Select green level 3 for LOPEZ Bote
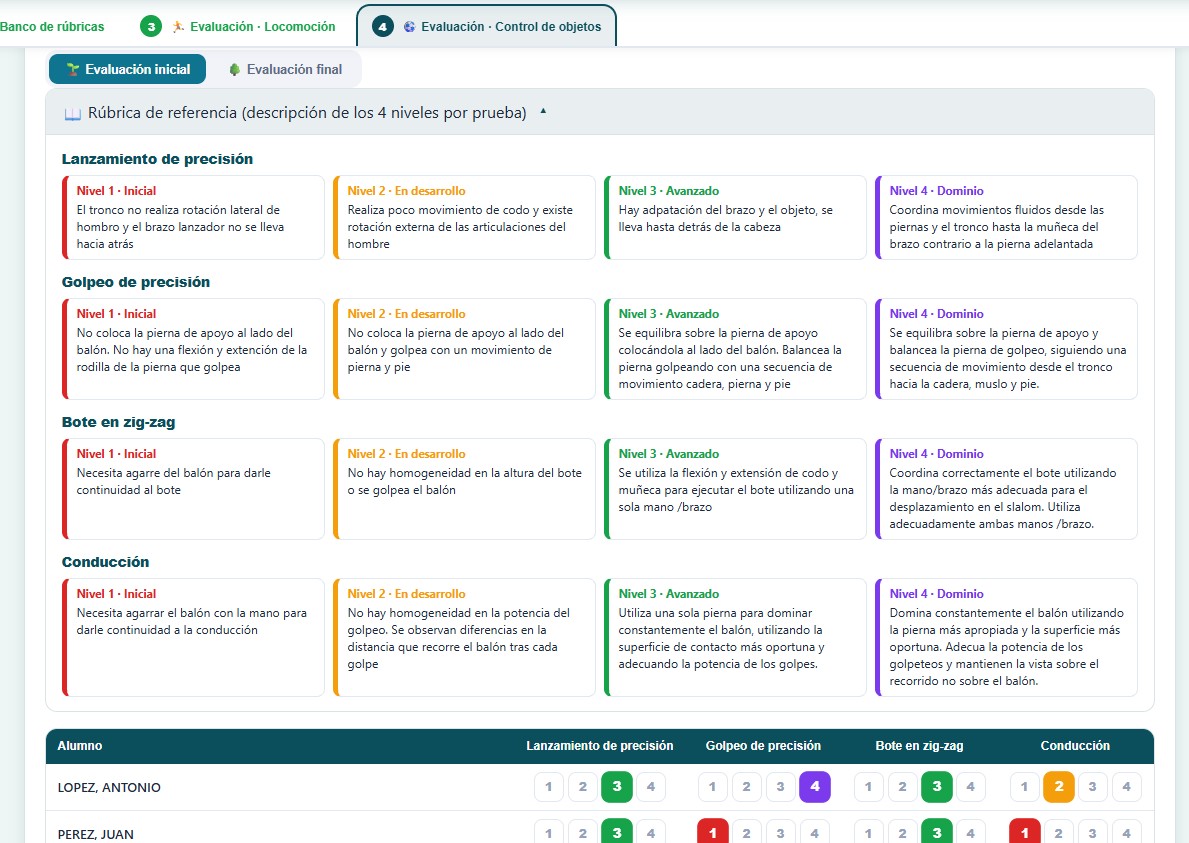 pos(936,787)
